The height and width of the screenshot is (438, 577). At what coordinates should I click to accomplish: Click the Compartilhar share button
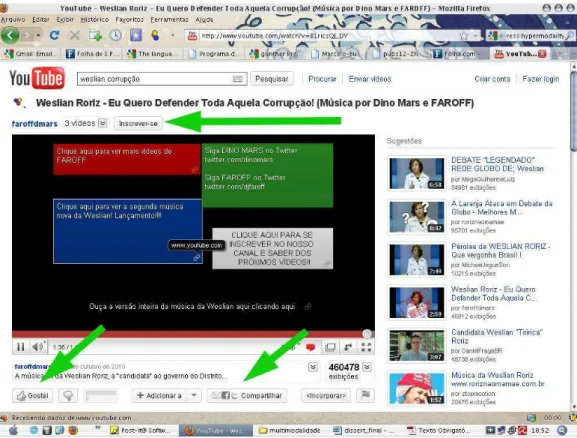point(247,396)
